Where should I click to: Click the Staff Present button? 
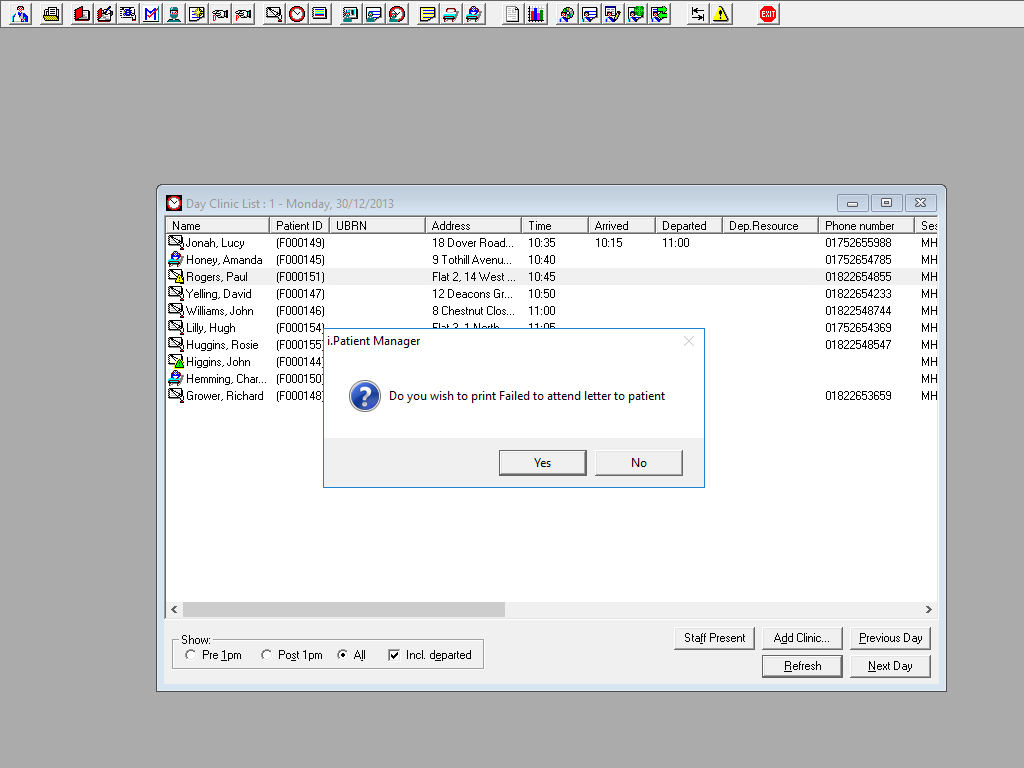(x=714, y=638)
